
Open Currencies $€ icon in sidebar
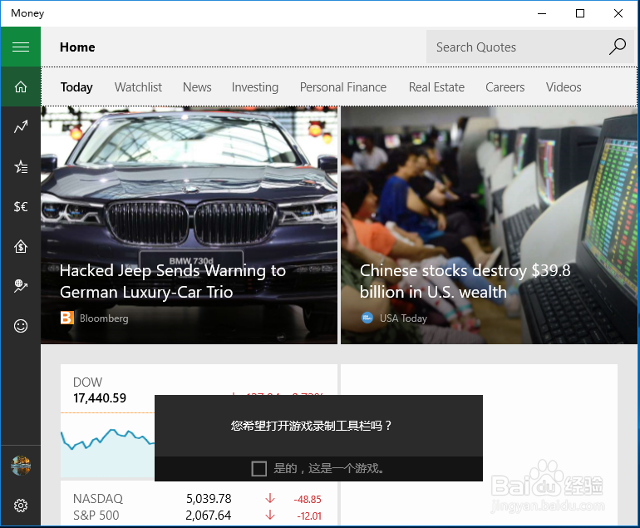21,206
